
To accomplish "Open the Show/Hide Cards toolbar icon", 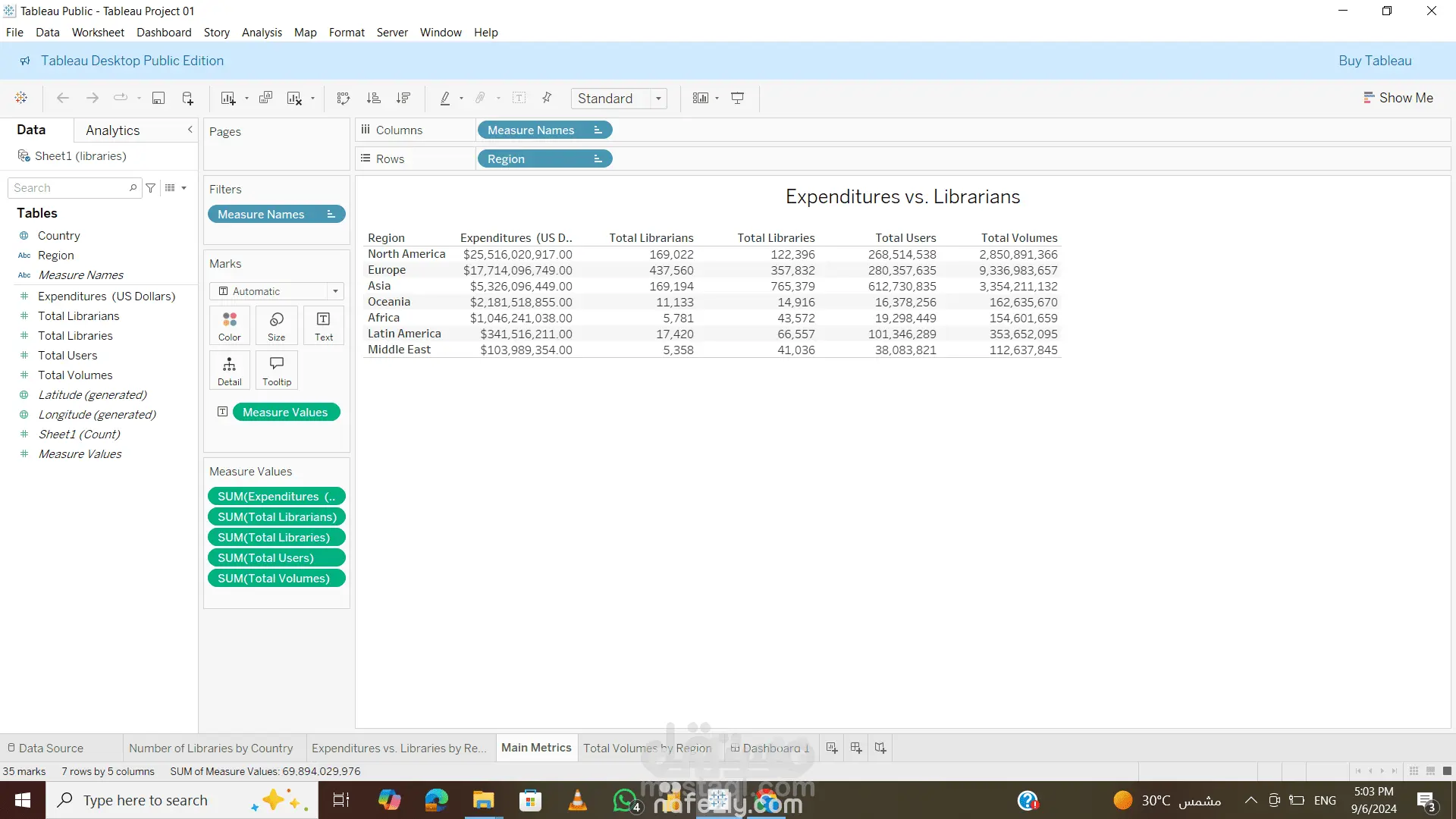I will (x=701, y=98).
